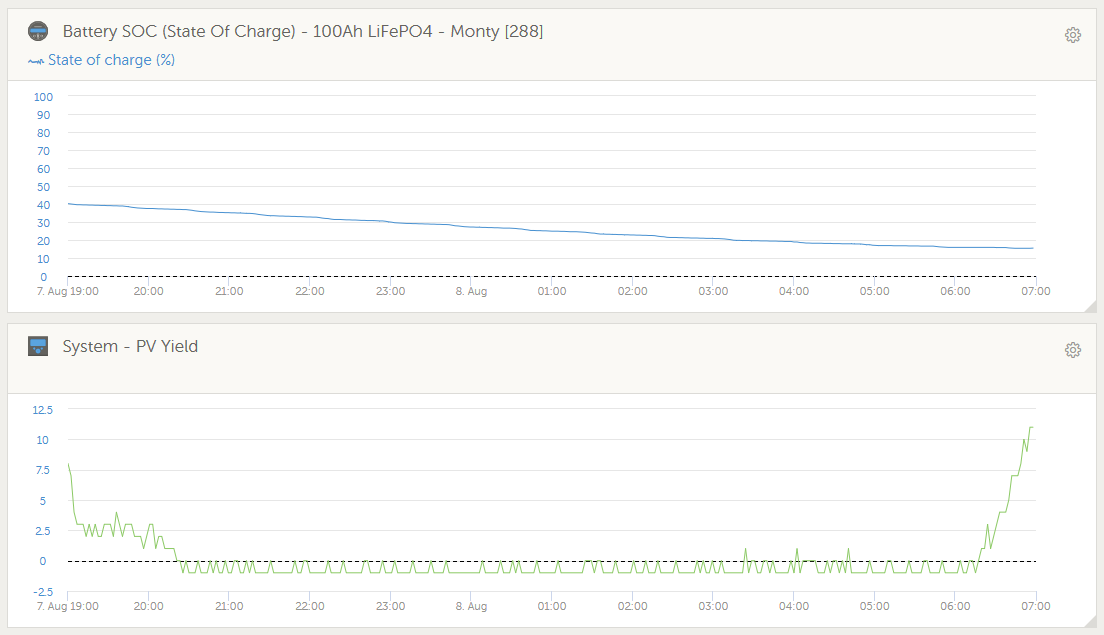Click the battery monitor icon beside Battery SOC title
The image size is (1104, 635).
(38, 32)
